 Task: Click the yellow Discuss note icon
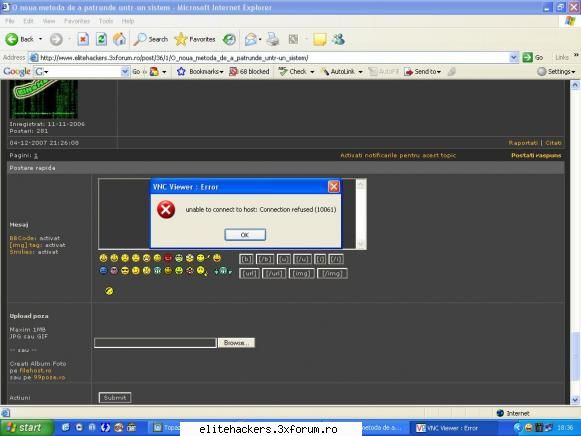(319, 39)
